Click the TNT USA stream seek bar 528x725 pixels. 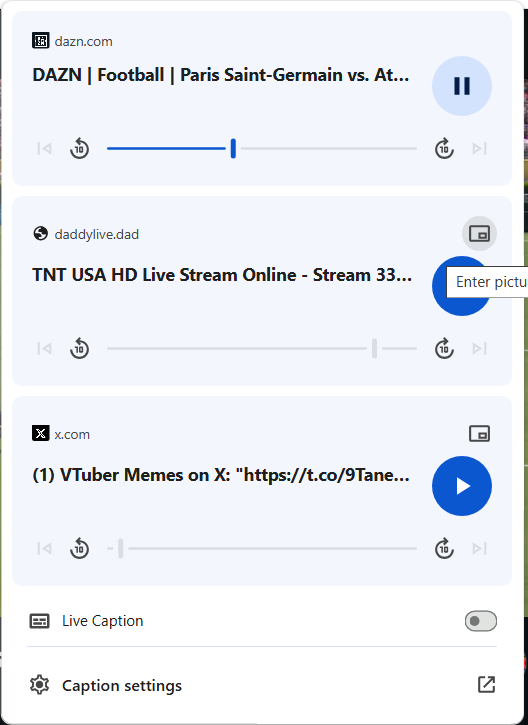(262, 349)
